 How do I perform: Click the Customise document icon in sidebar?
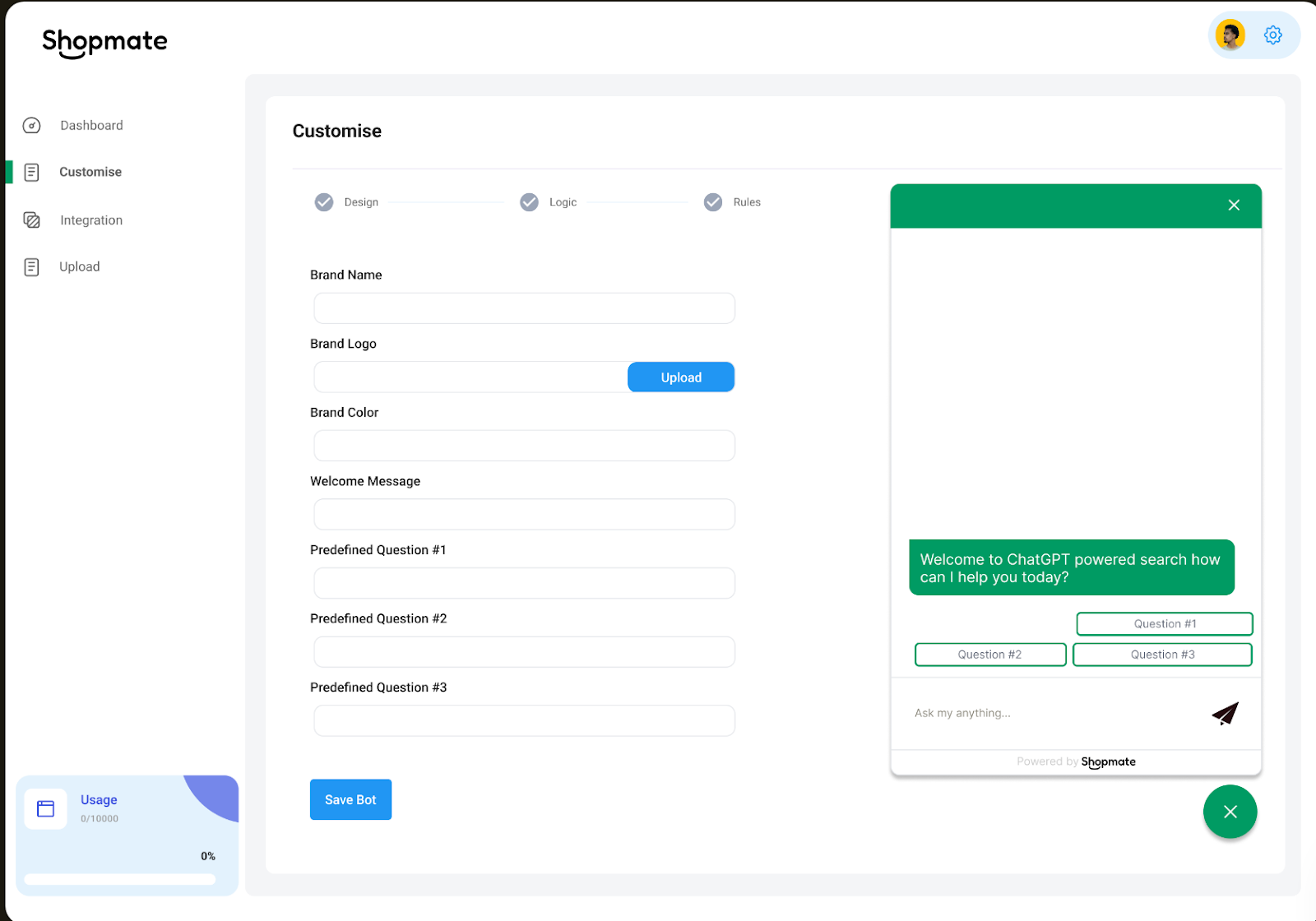click(x=31, y=172)
